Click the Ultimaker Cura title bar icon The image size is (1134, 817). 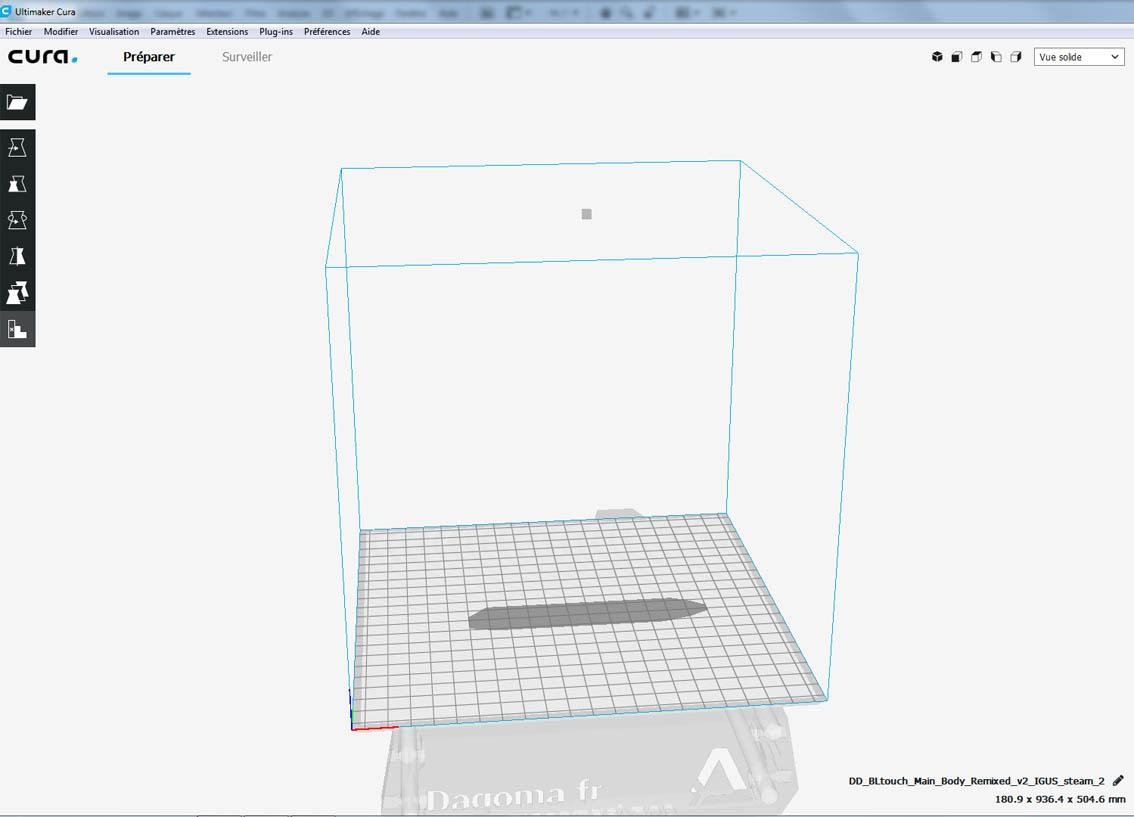tap(7, 12)
